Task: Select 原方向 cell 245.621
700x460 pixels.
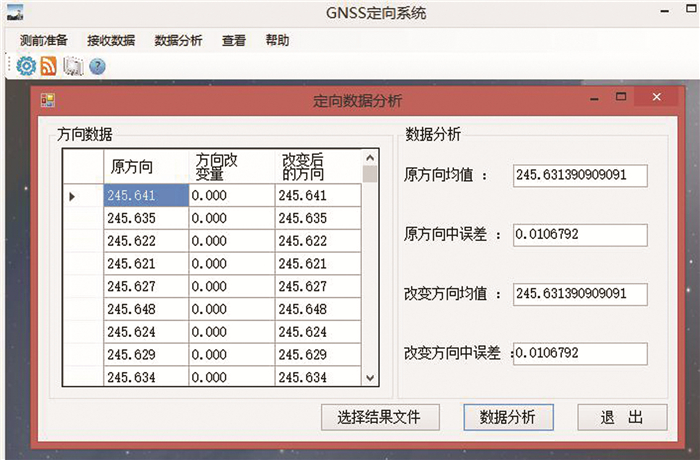Action: point(146,264)
